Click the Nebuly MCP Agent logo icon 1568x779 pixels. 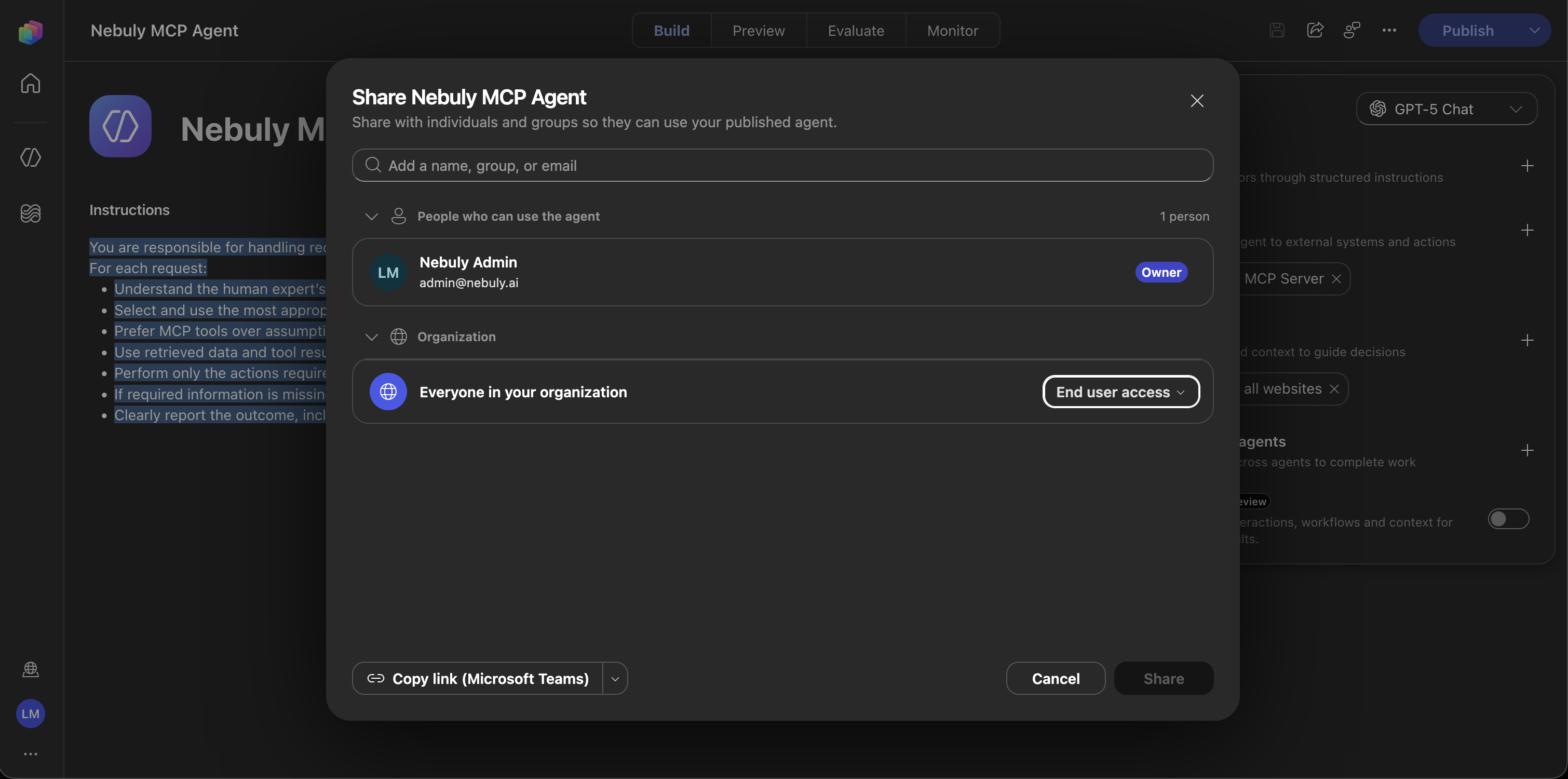coord(120,126)
